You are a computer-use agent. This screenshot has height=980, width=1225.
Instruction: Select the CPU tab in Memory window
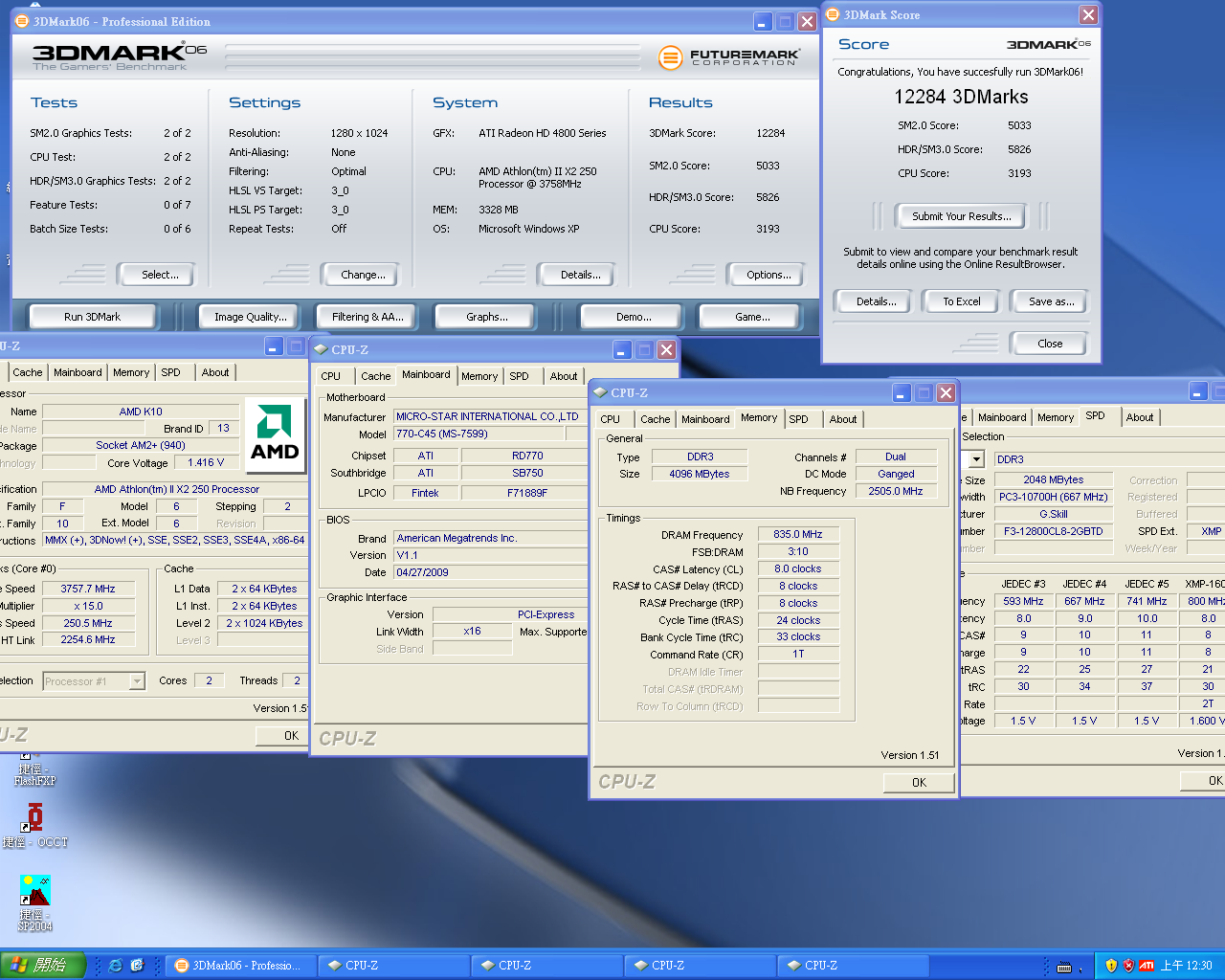pyautogui.click(x=611, y=419)
